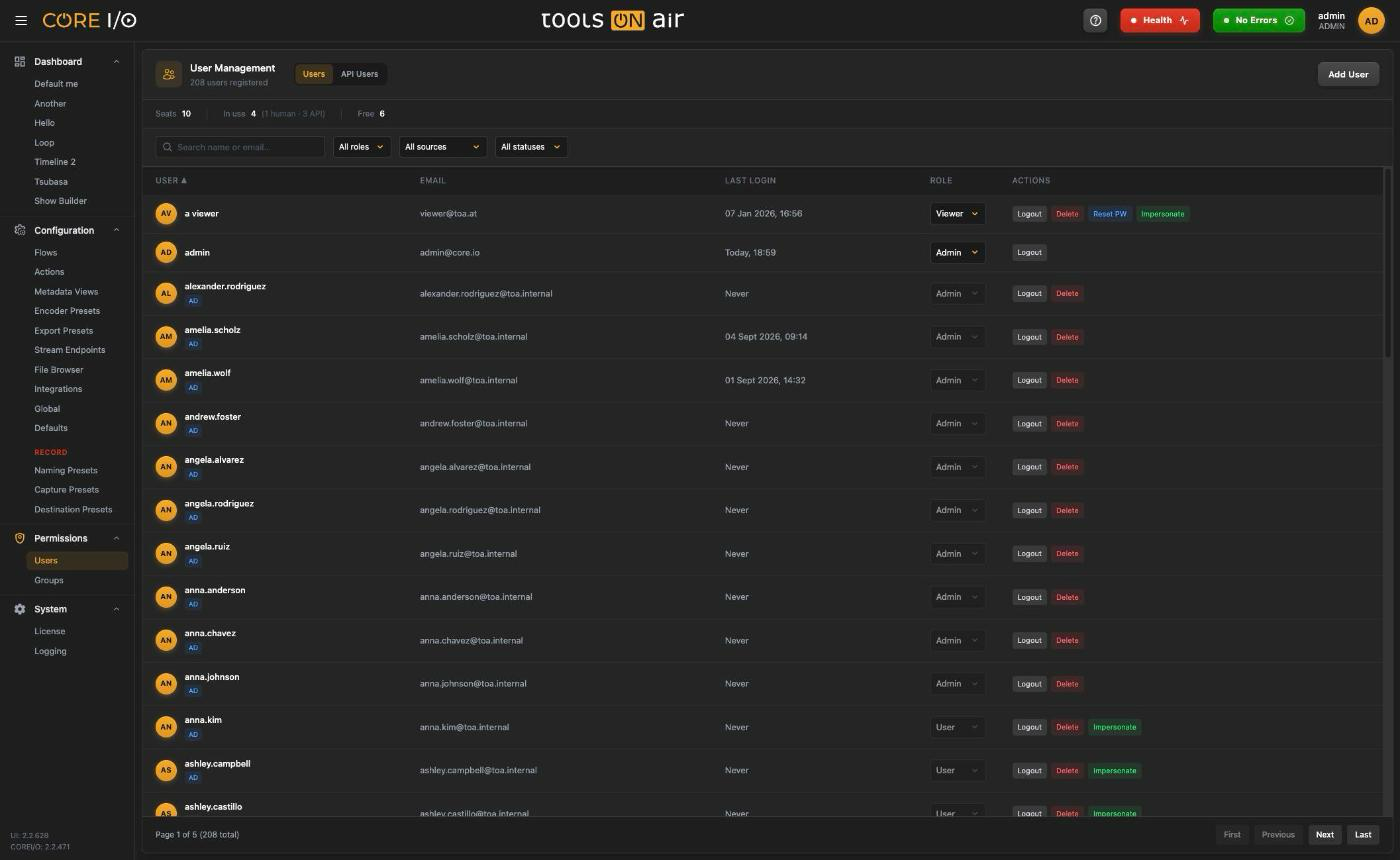
Task: Open Encoder Presets in the sidebar
Action: tap(67, 311)
